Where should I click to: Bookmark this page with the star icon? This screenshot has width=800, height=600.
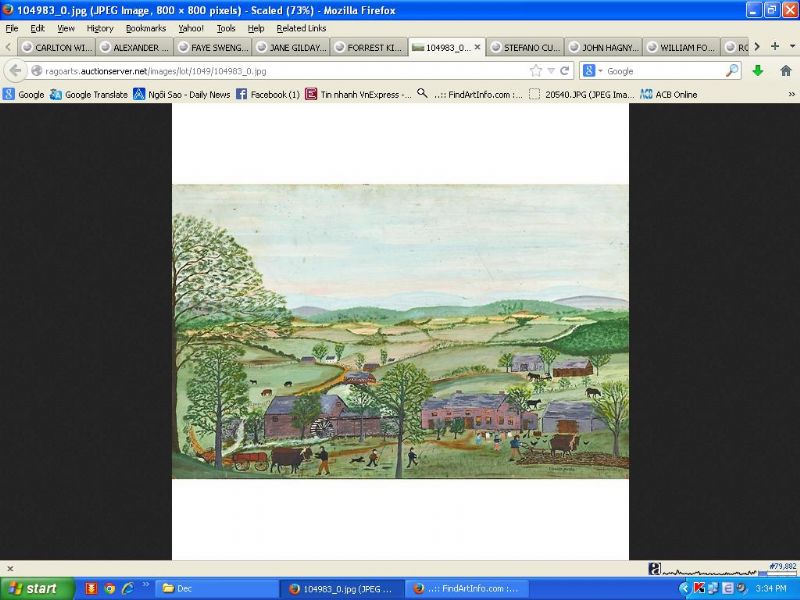coord(536,71)
